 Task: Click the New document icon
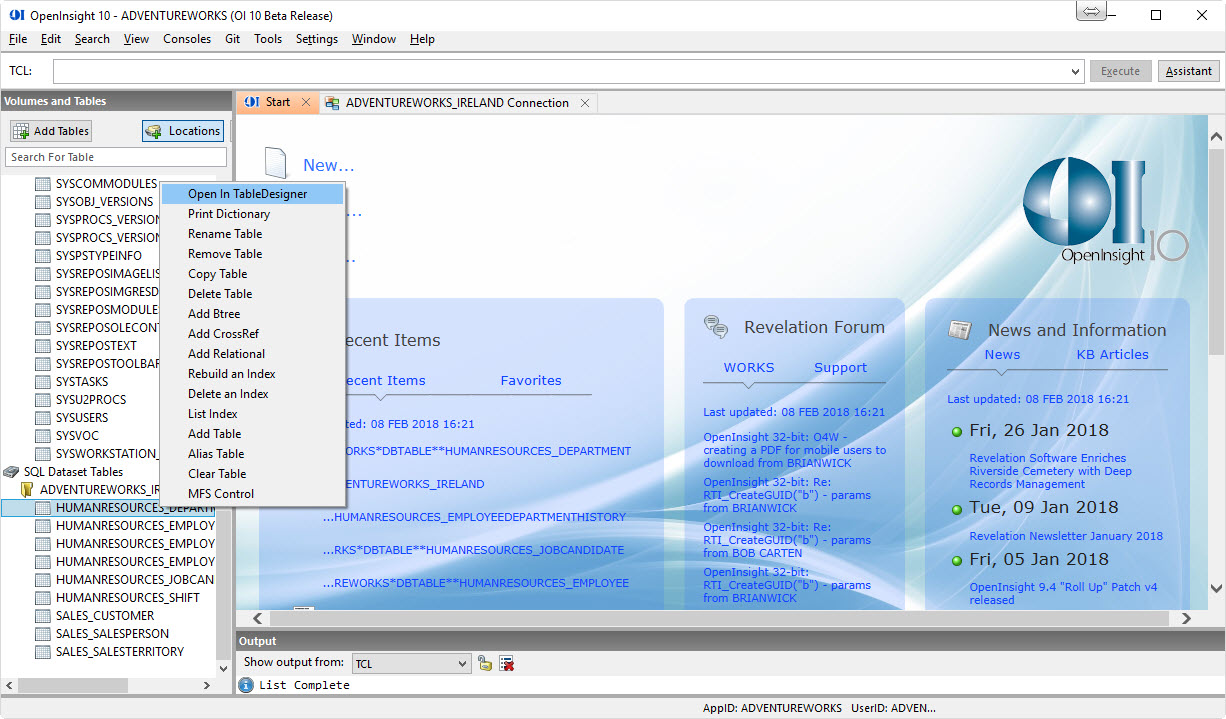pyautogui.click(x=276, y=163)
